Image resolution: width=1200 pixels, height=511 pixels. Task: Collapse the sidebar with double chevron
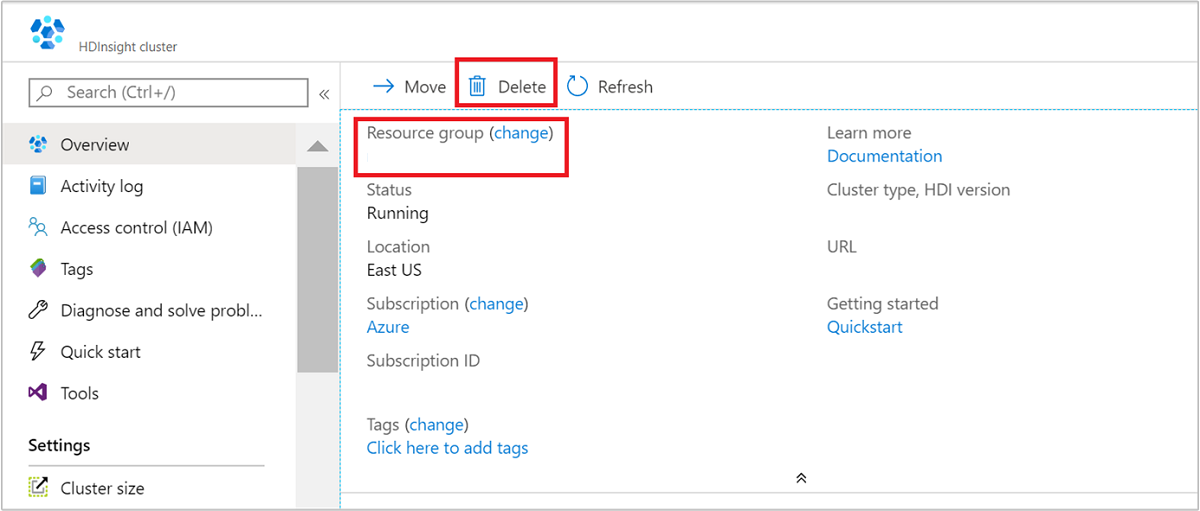click(324, 94)
